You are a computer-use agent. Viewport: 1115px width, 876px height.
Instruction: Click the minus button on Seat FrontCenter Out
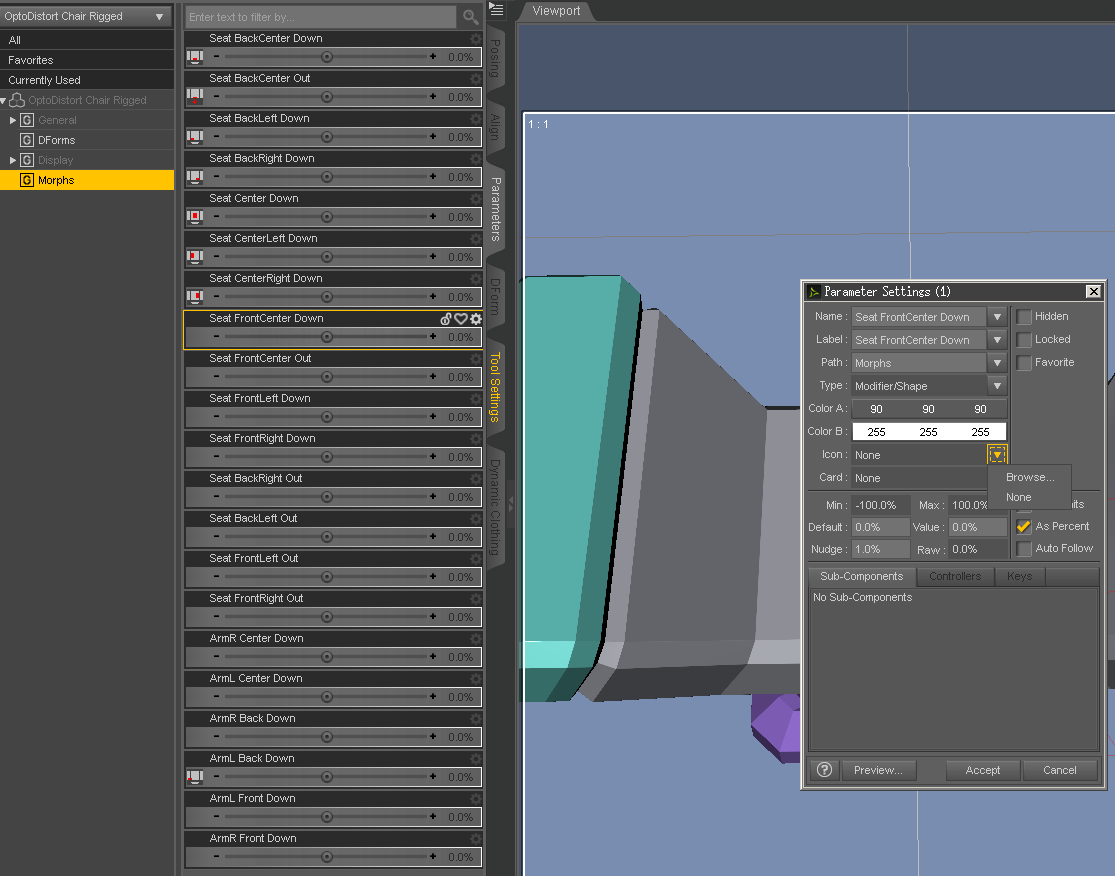pyautogui.click(x=216, y=377)
